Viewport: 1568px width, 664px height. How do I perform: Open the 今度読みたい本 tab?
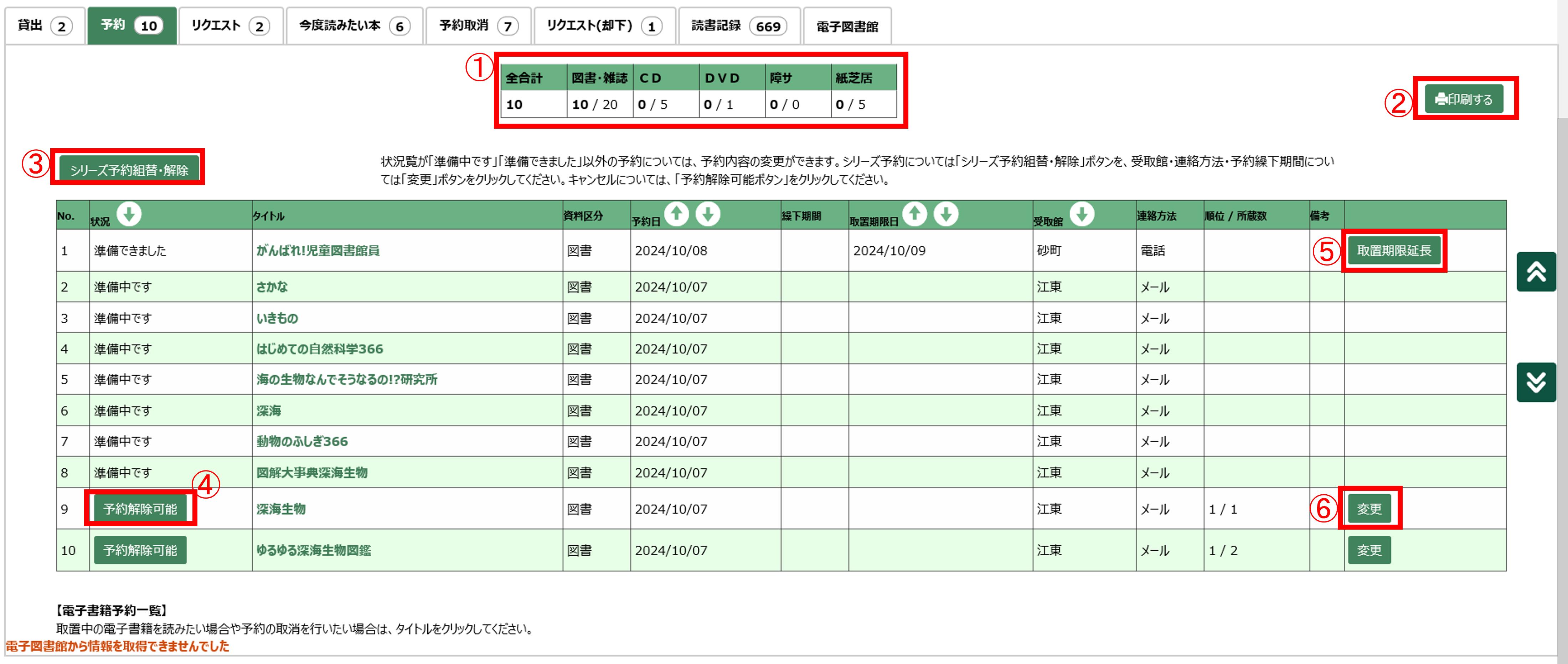point(354,26)
